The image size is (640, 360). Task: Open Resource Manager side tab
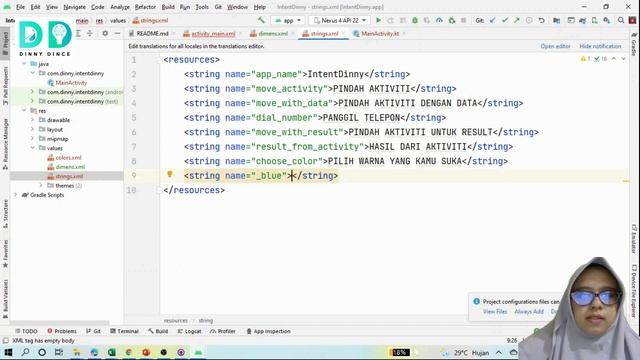5,144
